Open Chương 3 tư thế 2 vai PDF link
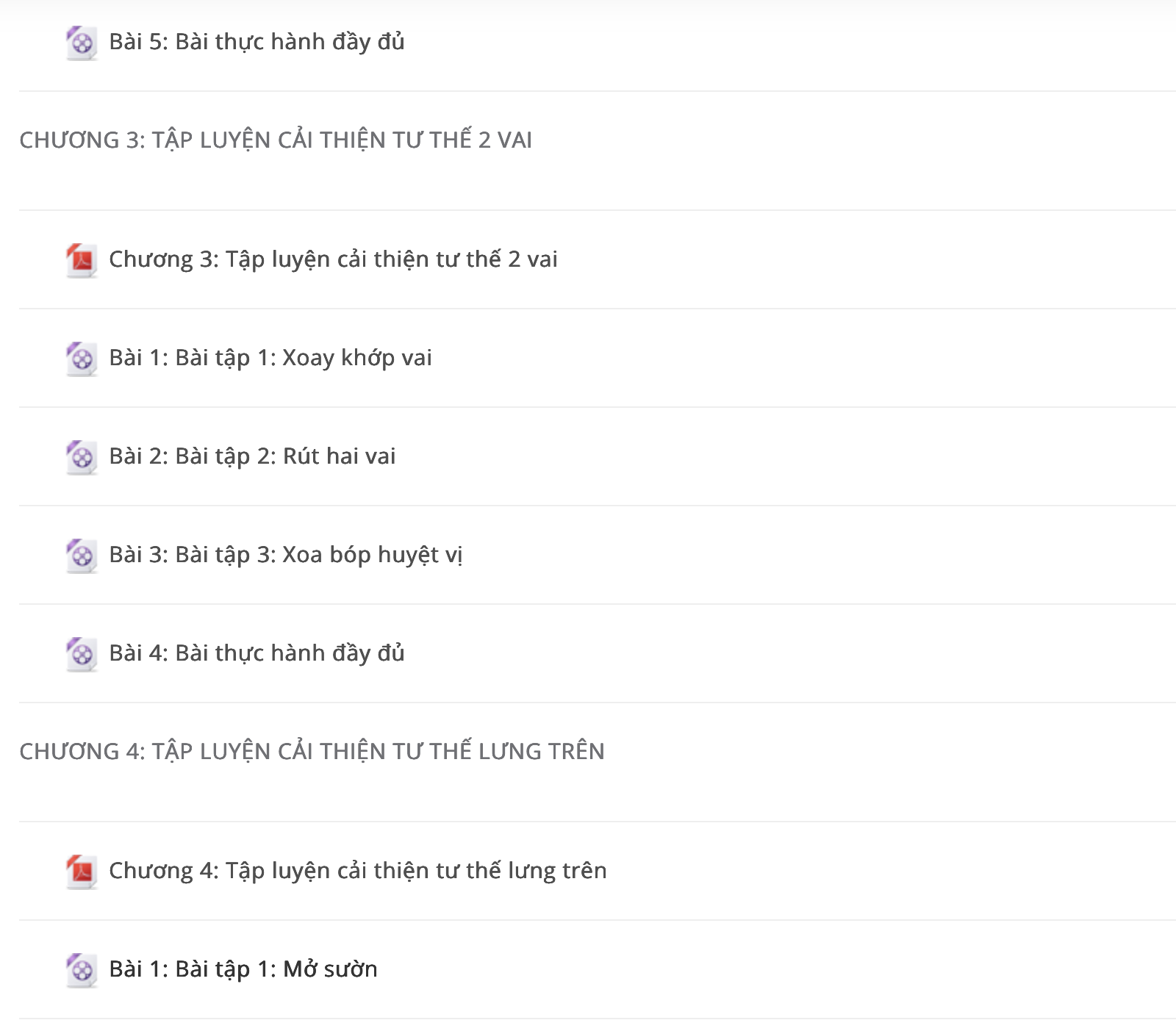Viewport: 1176px width, 1020px height. pos(333,259)
